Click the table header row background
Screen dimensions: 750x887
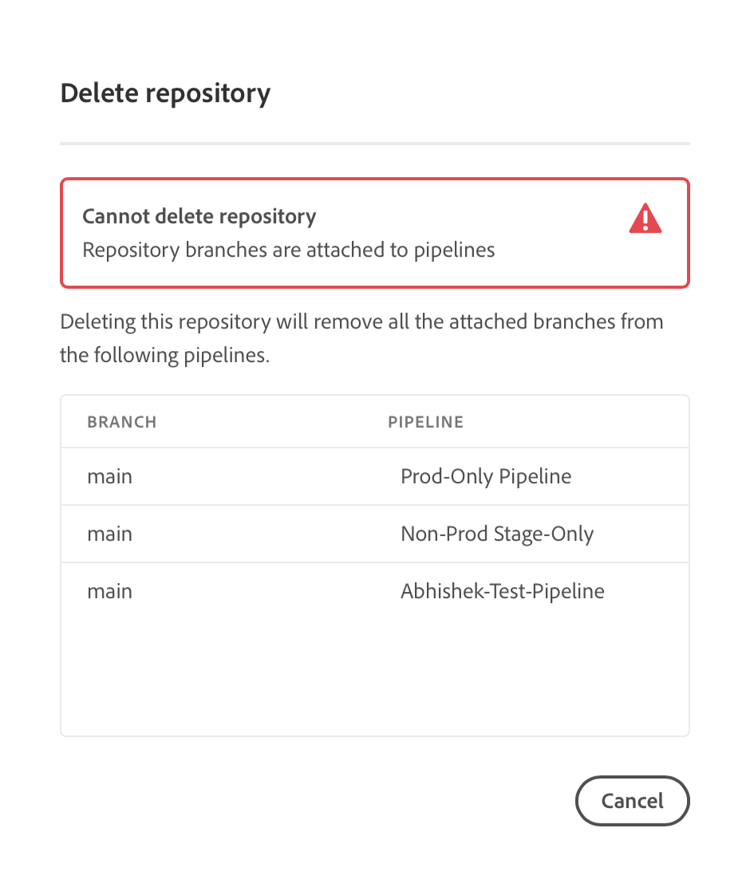(374, 422)
